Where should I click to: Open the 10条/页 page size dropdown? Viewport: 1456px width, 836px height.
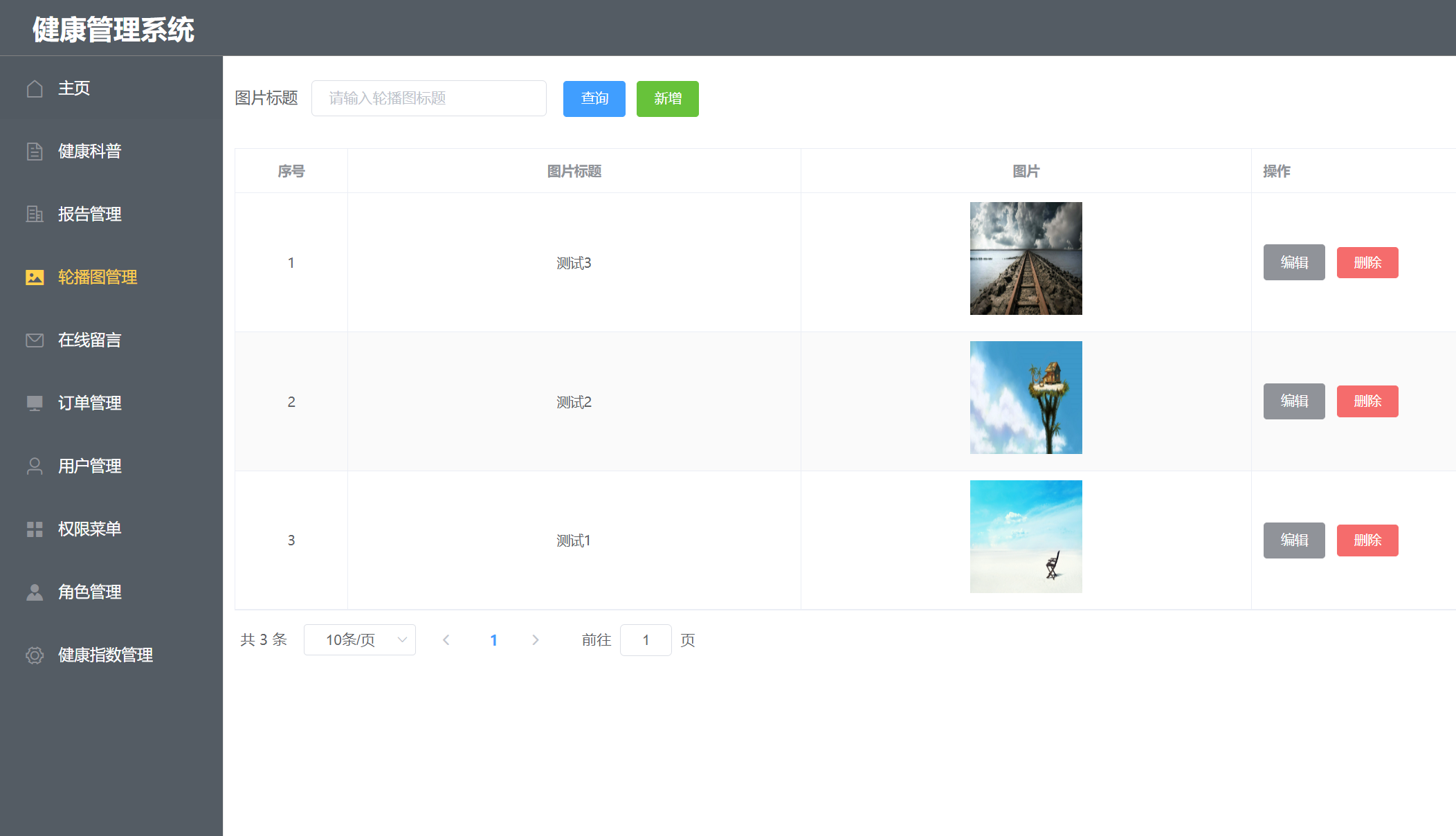click(x=359, y=639)
